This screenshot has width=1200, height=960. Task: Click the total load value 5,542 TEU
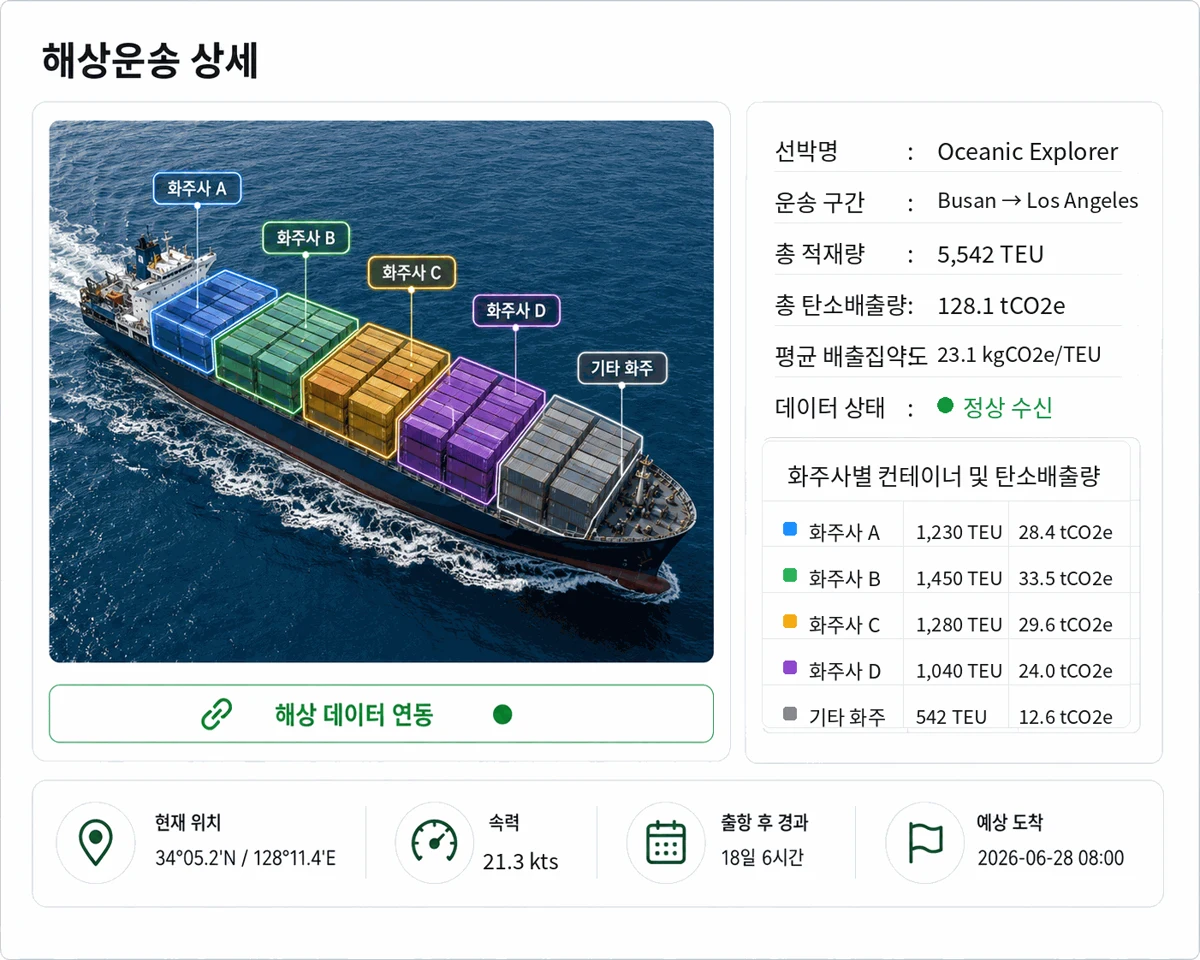coord(990,254)
